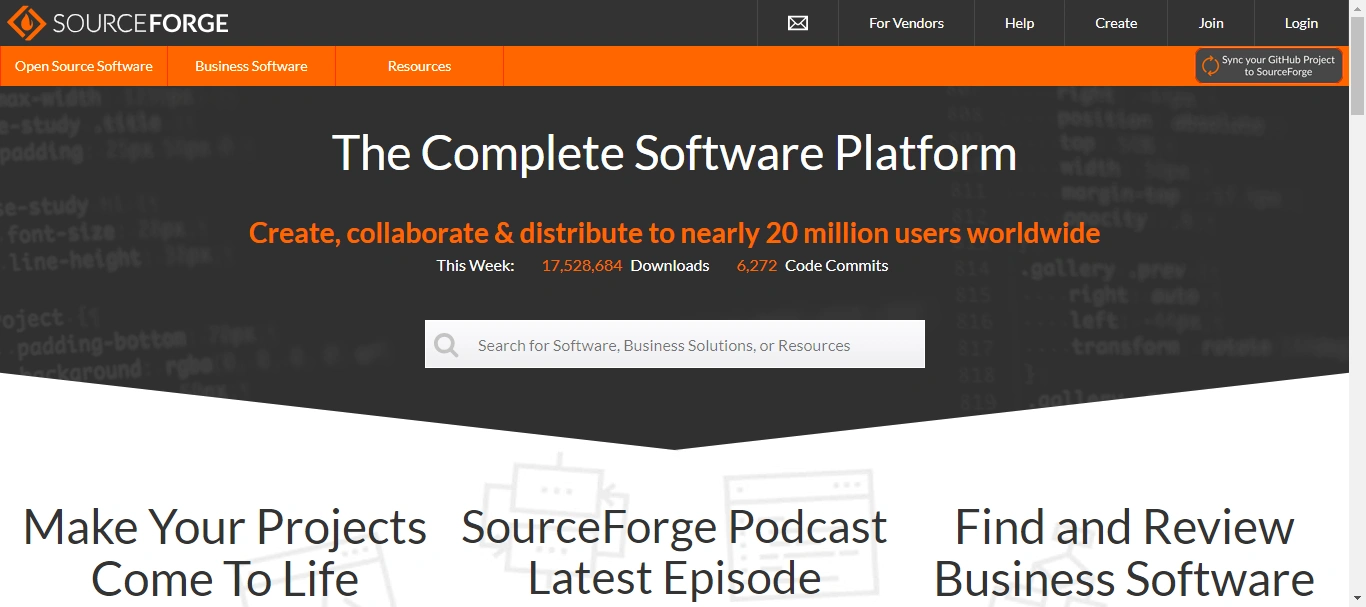Click the page vertical scrollbar thumb

click(x=1357, y=66)
